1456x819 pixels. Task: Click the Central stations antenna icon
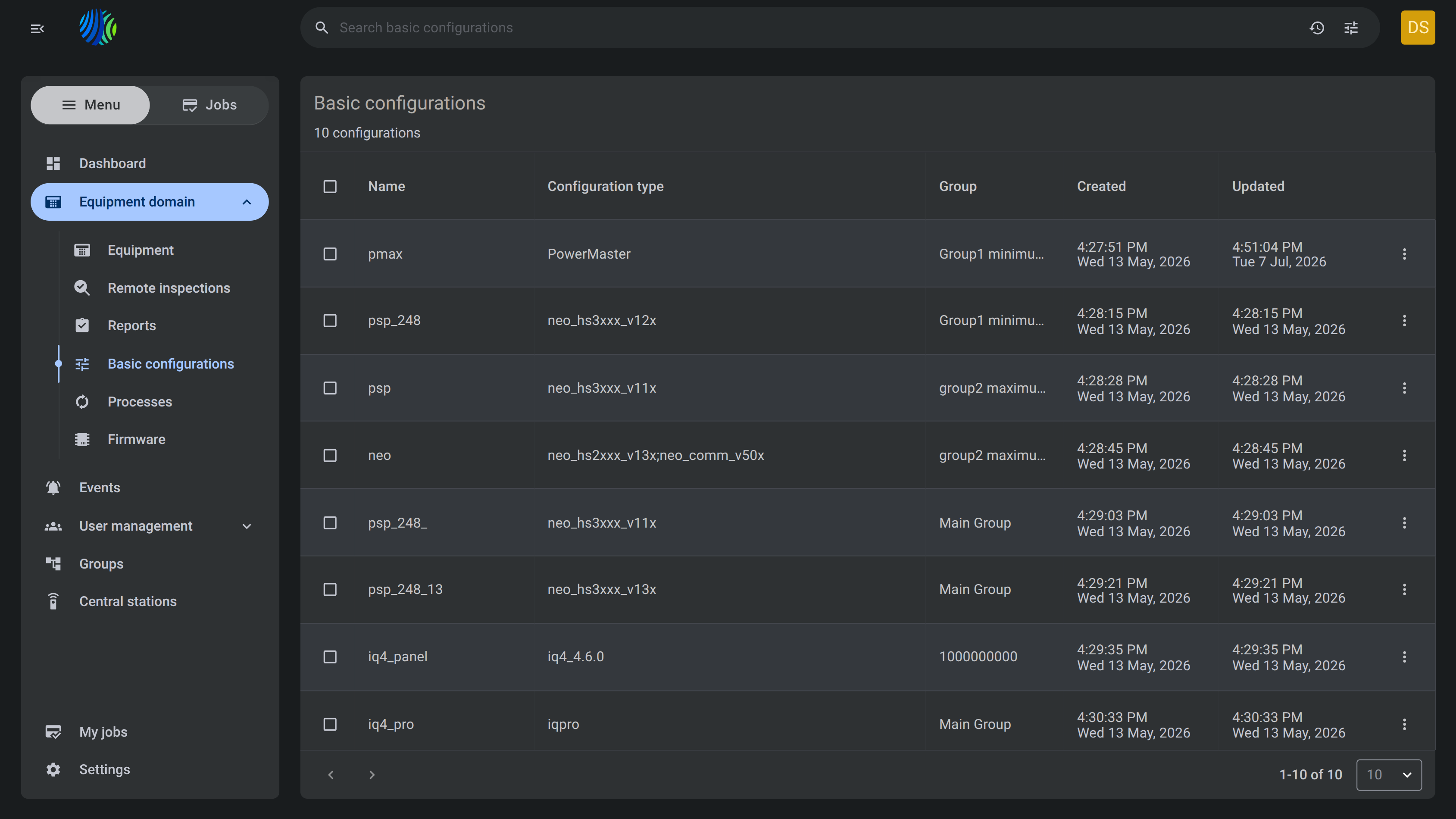[x=53, y=601]
